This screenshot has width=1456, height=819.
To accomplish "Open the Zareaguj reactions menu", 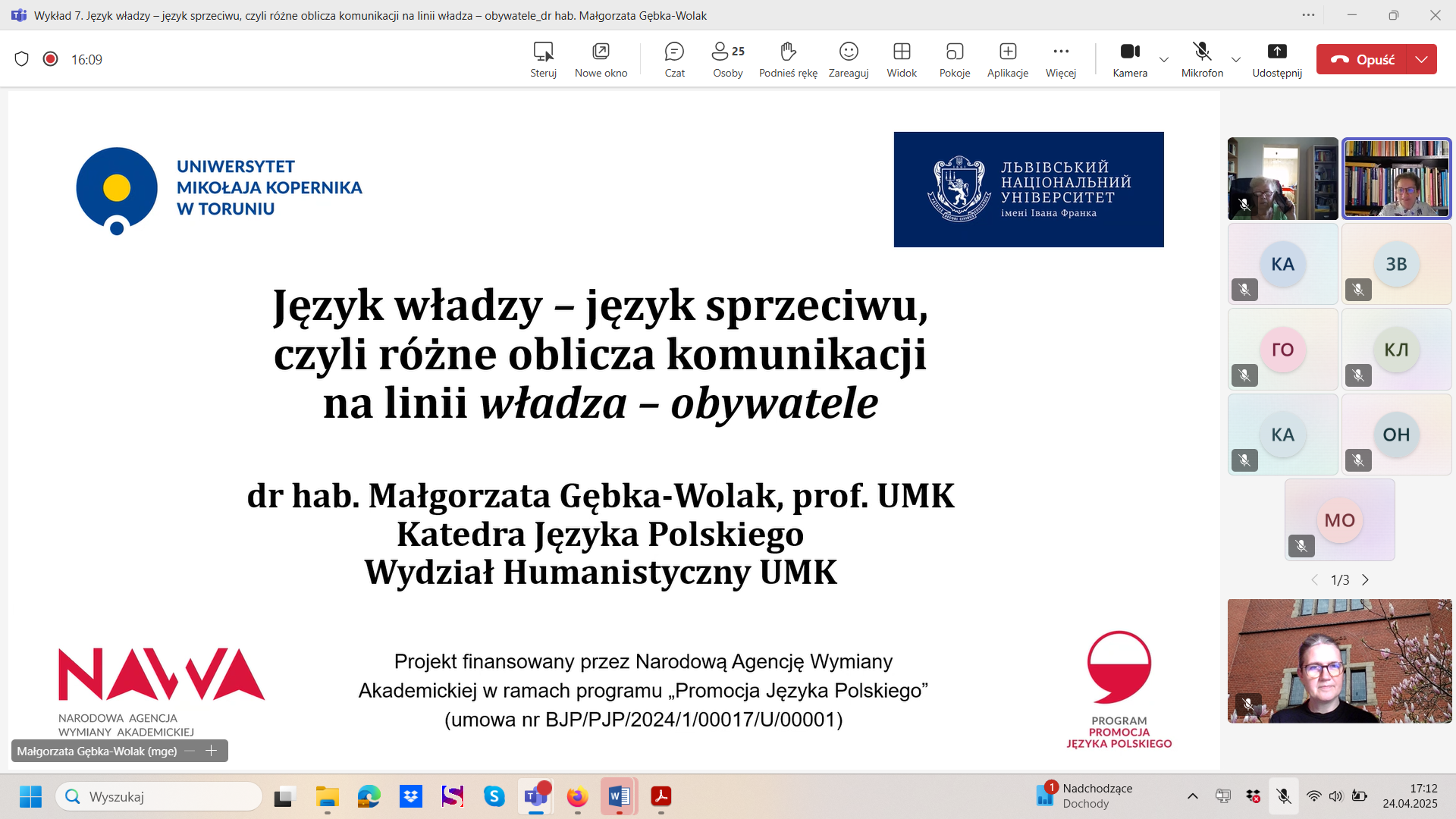I will click(x=848, y=59).
